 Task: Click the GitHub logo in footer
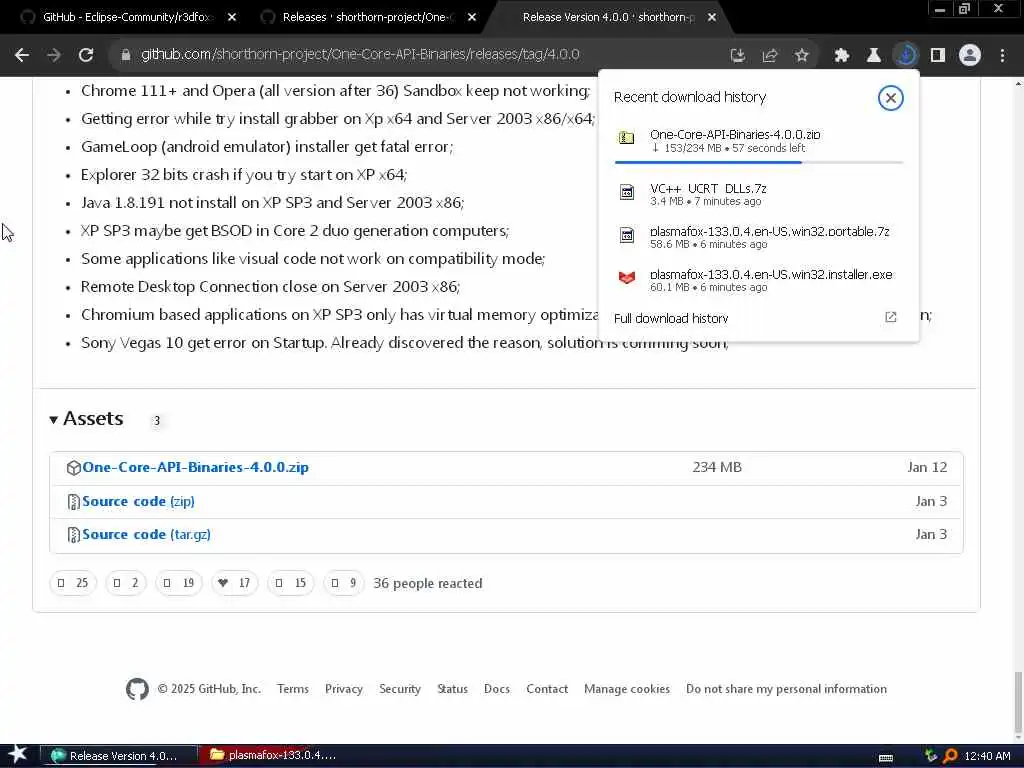(137, 689)
